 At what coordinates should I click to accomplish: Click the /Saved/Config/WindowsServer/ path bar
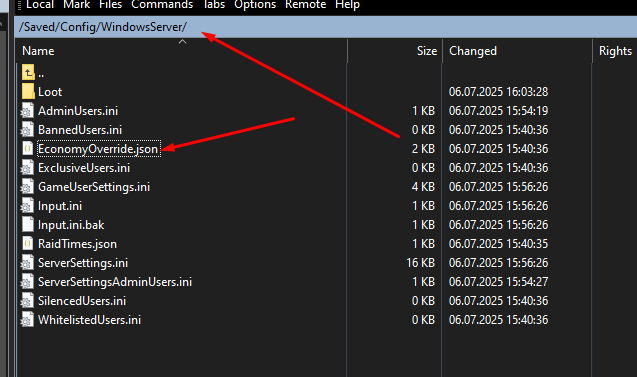pyautogui.click(x=326, y=27)
